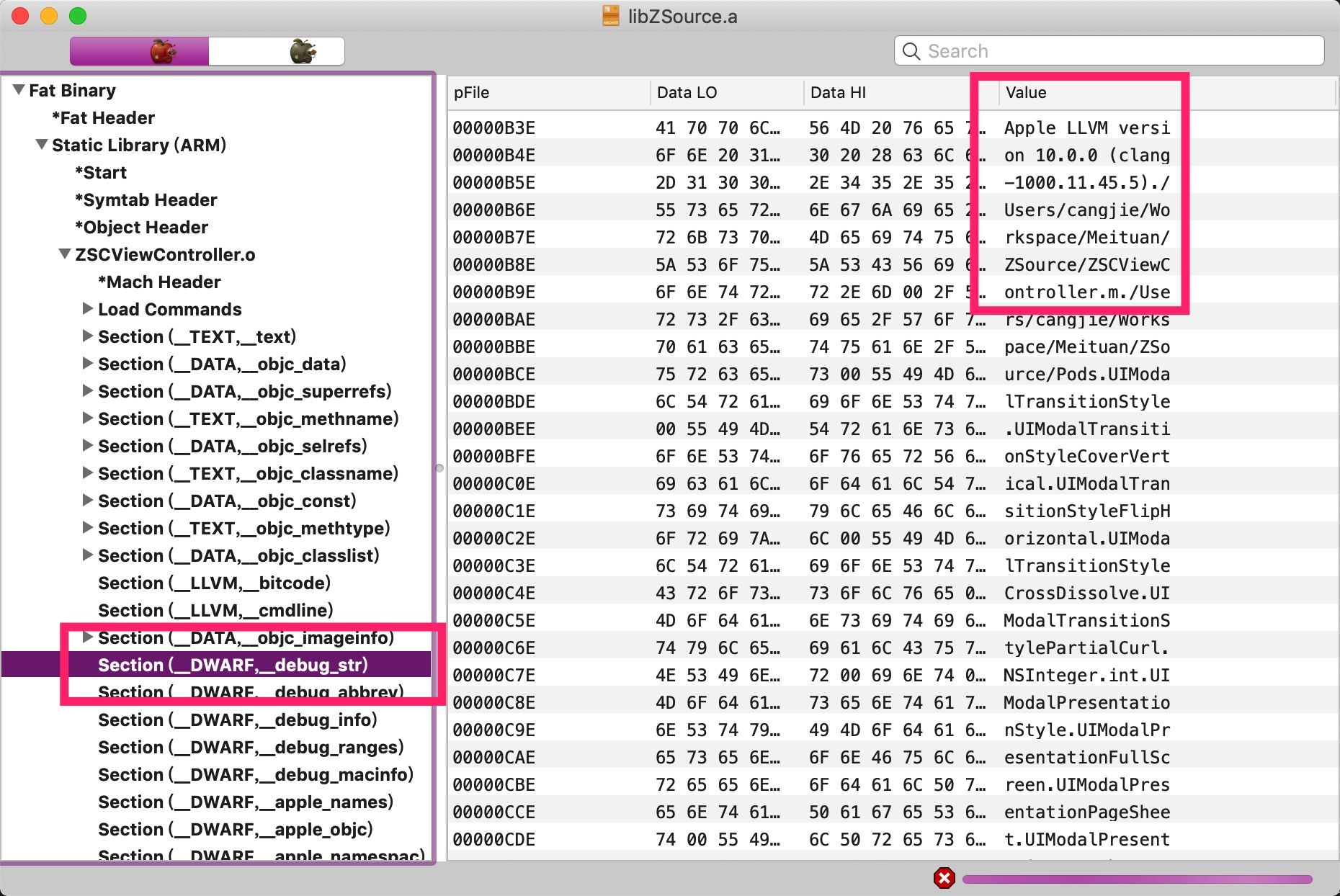1340x896 pixels.
Task: Select row with offset 00000BCE
Action: pos(892,374)
